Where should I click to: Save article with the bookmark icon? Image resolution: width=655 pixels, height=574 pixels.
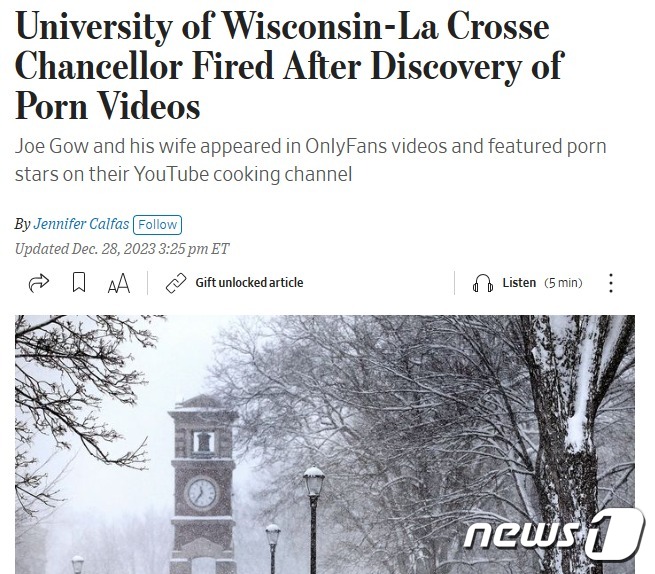[79, 282]
